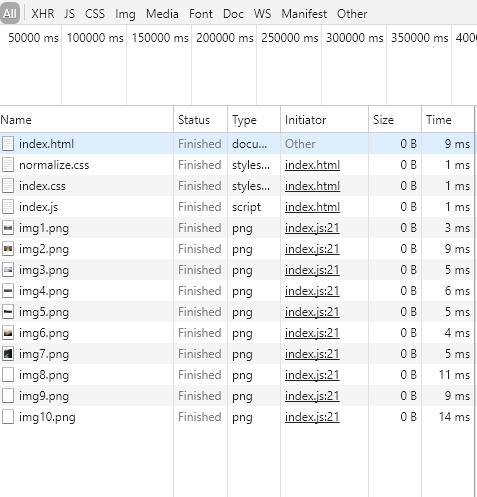Click the img2.png thumbnail icon

tap(8, 249)
